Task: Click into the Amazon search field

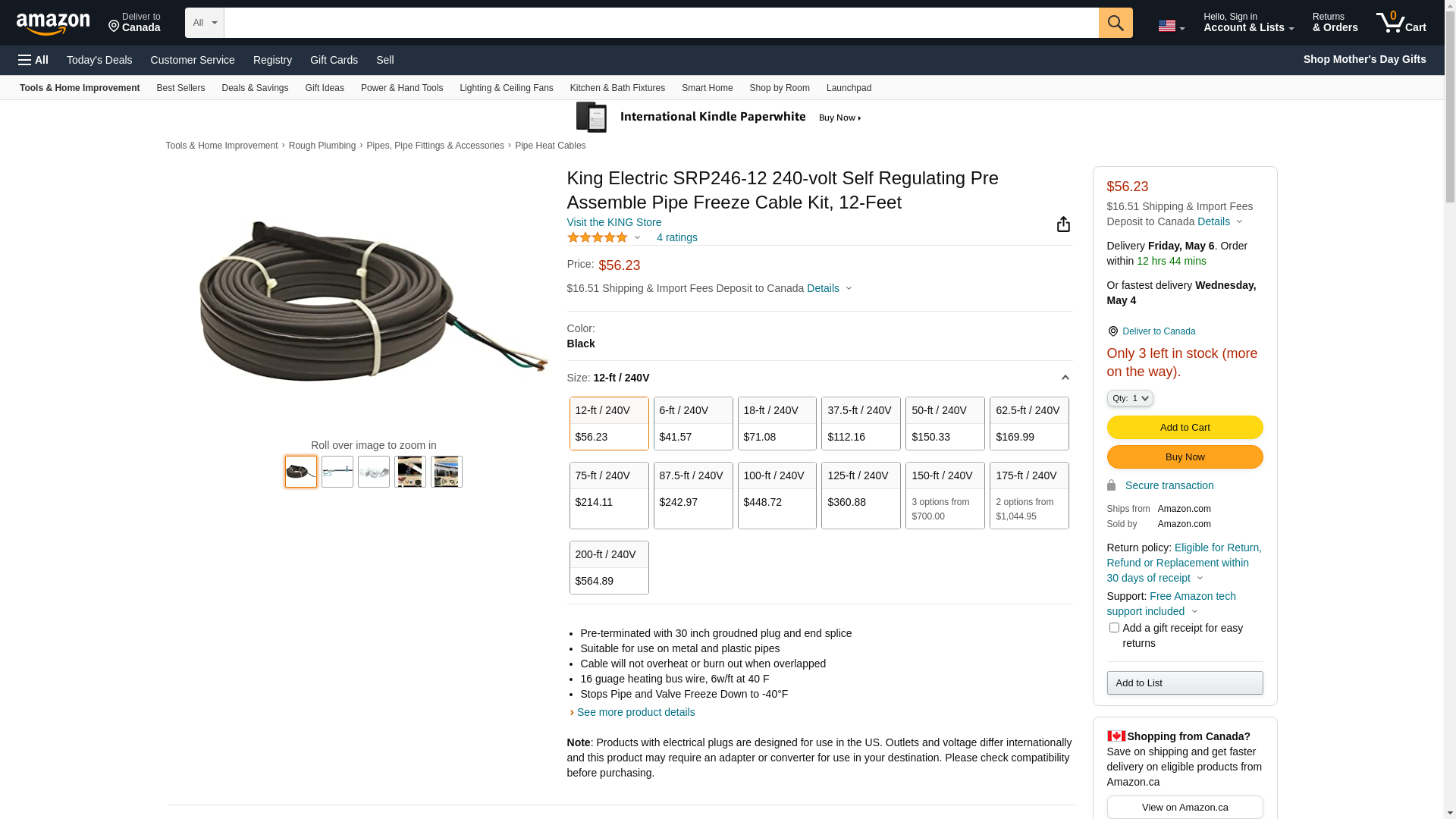Action: tap(660, 23)
